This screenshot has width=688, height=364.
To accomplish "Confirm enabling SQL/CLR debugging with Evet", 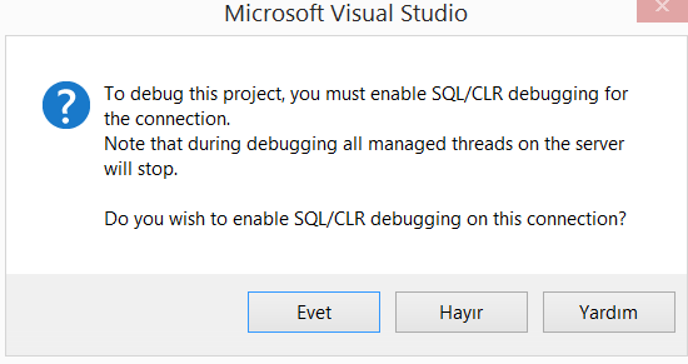I will [314, 312].
